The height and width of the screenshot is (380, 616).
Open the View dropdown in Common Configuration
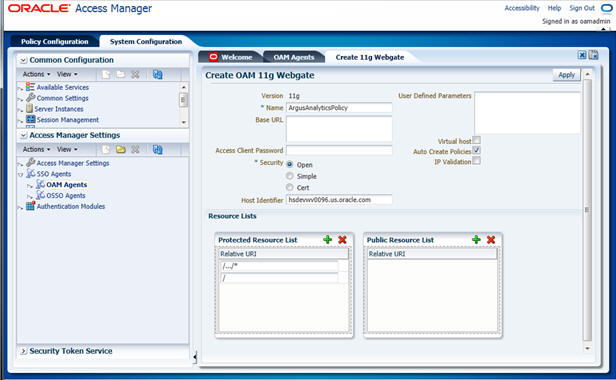67,74
